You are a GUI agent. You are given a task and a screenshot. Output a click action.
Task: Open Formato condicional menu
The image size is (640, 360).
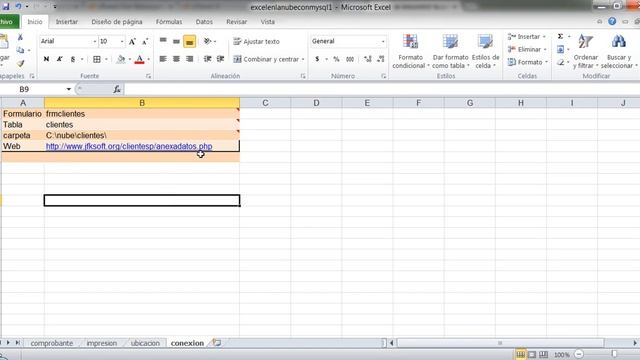click(x=410, y=51)
